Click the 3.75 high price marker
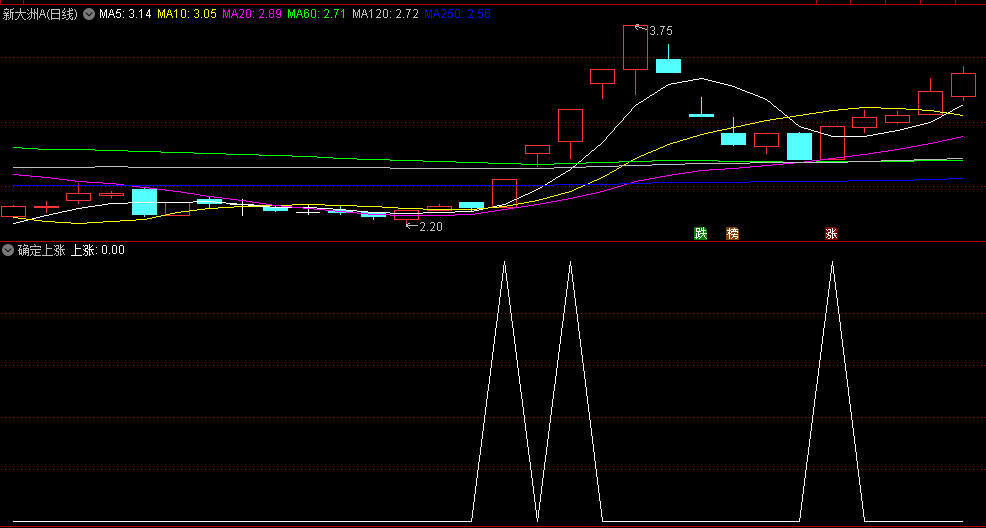The image size is (986, 528). pyautogui.click(x=660, y=31)
